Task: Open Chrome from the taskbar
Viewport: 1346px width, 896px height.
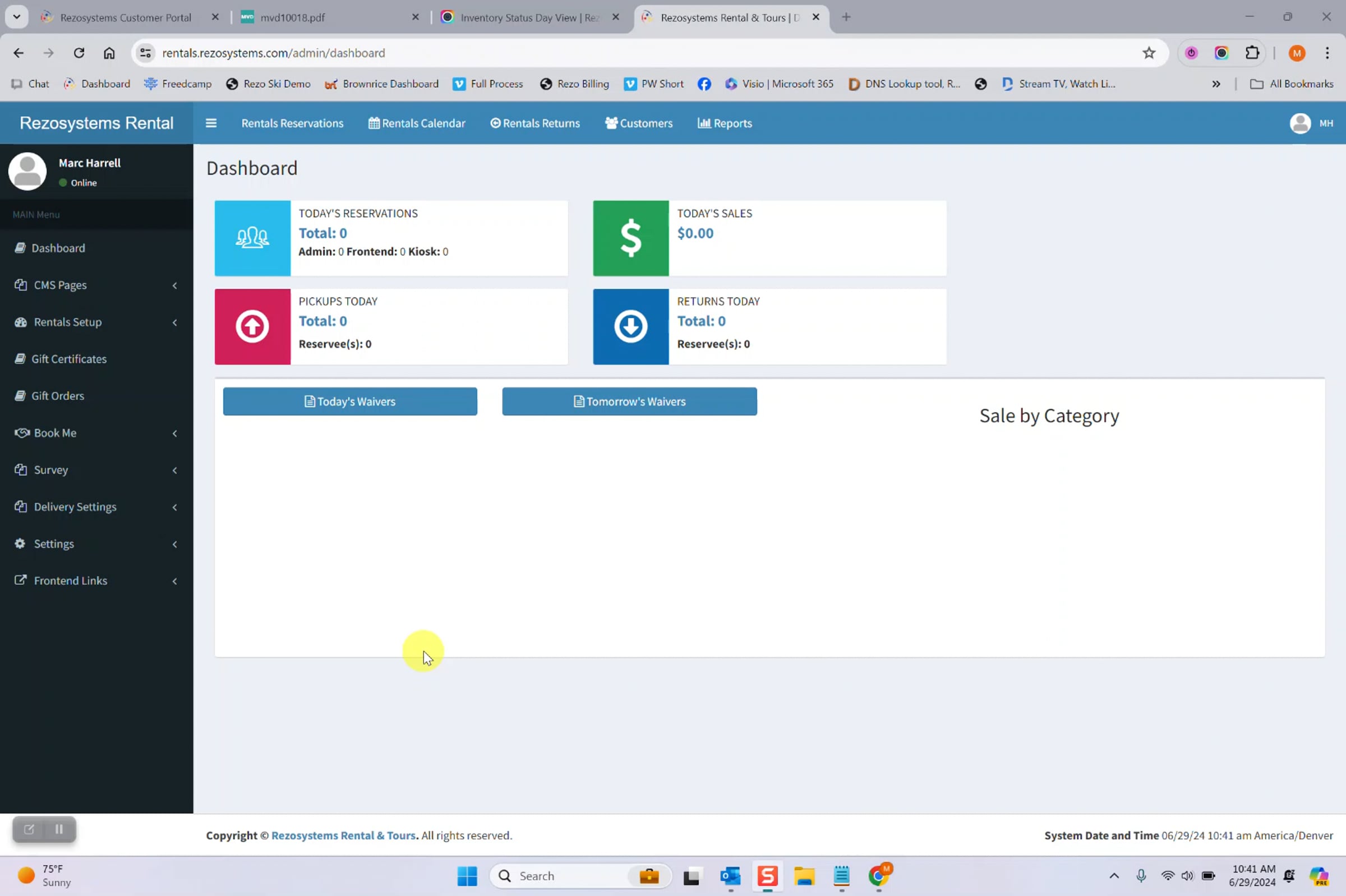Action: click(x=878, y=875)
